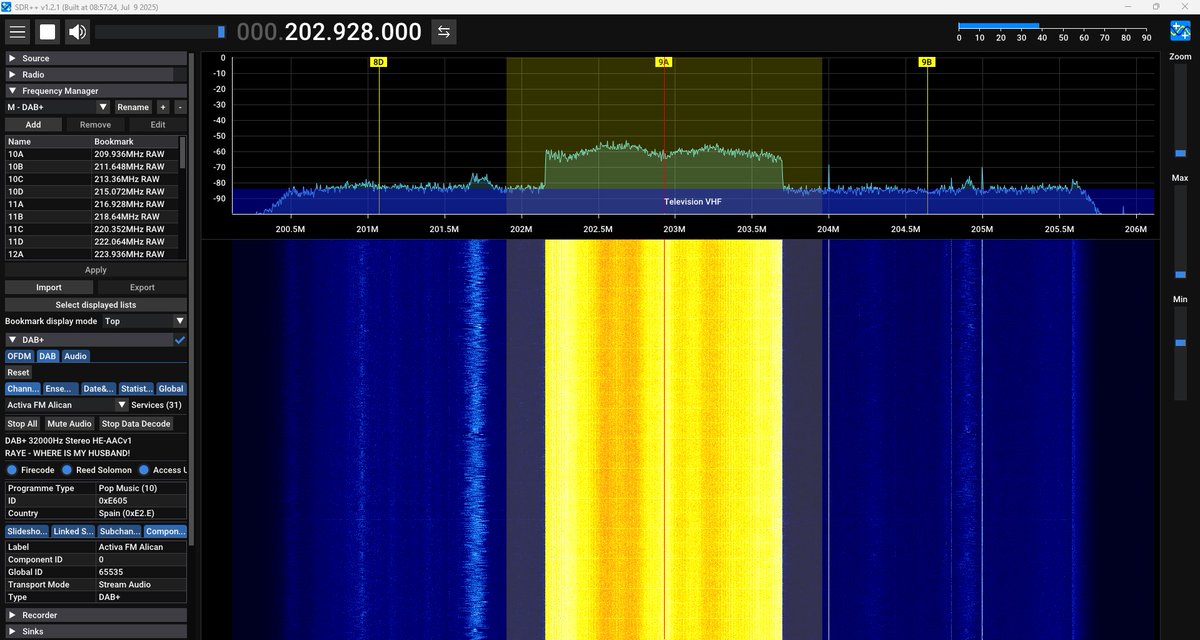
Task: Select the 11D bookmark row
Action: (x=92, y=241)
